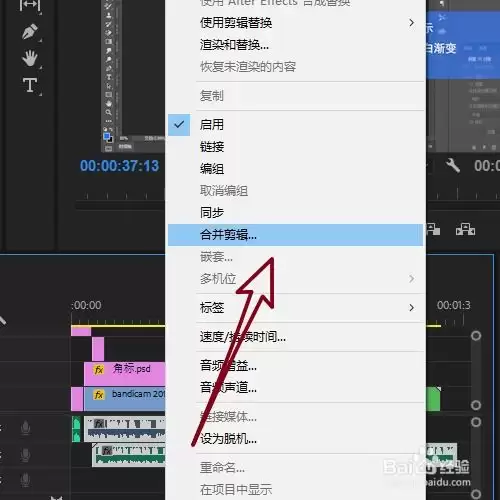Toggle the 启用 checked menu item
Image resolution: width=500 pixels, height=500 pixels.
(295, 125)
